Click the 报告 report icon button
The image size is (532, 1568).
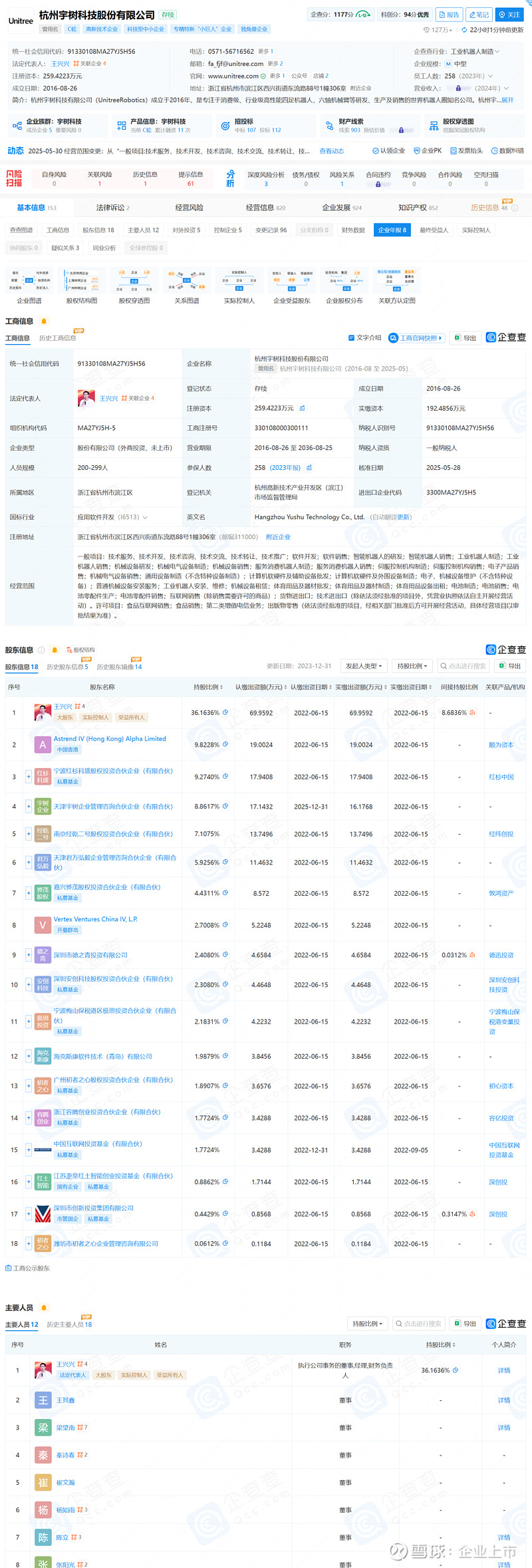pos(449,15)
